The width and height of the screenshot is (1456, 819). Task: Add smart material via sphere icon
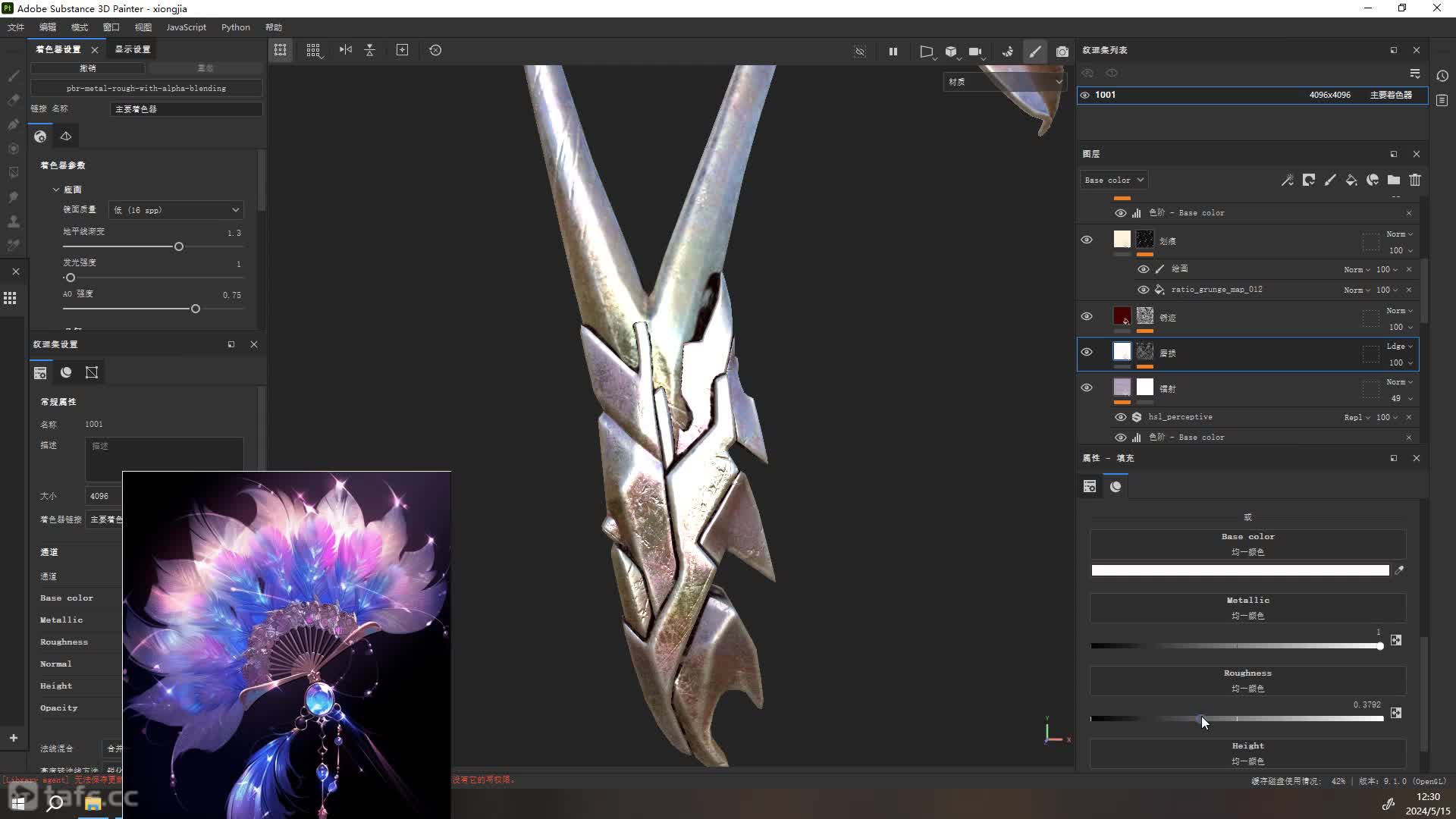coord(1373,180)
